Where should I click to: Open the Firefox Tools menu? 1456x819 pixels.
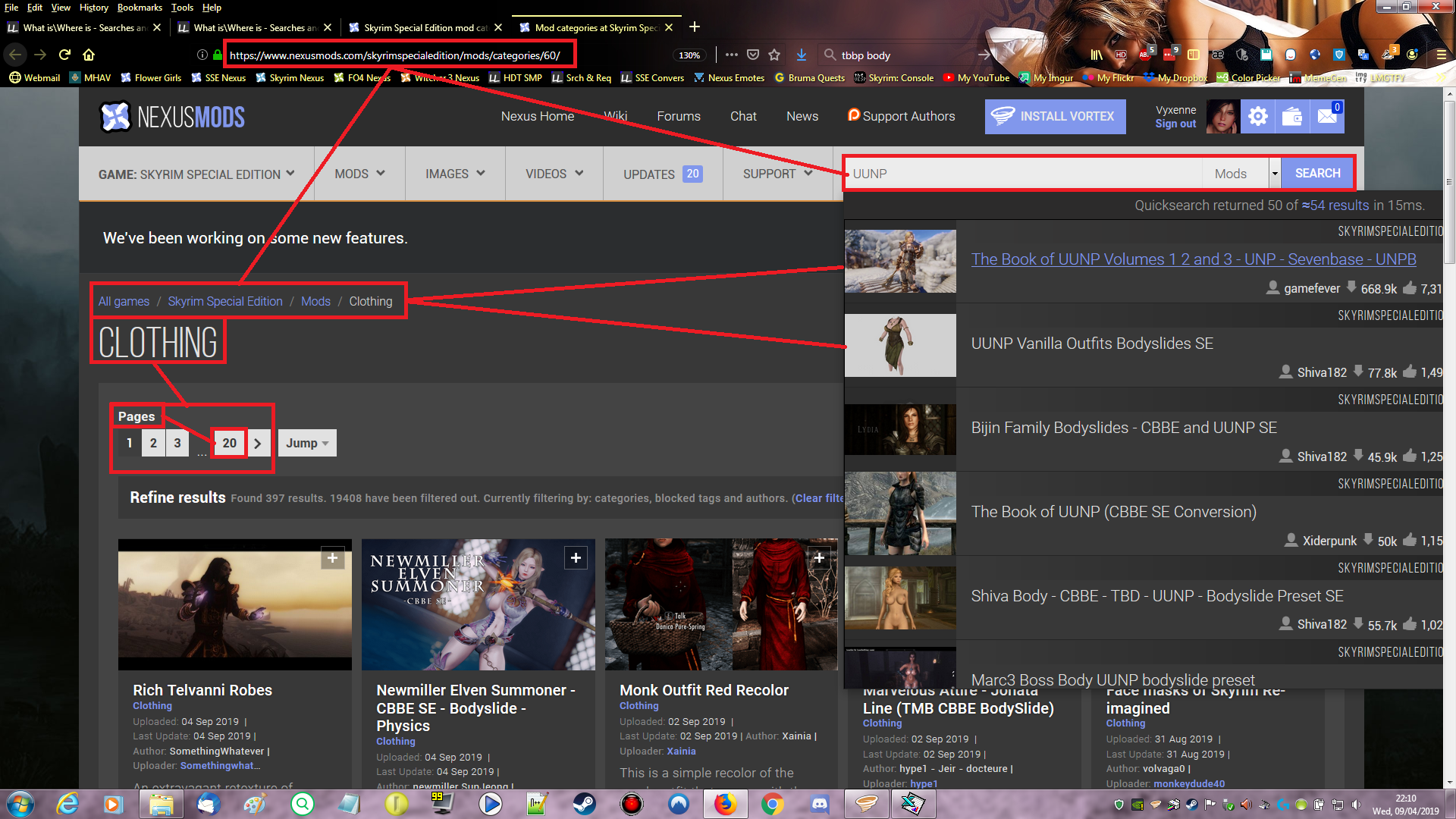click(x=182, y=8)
